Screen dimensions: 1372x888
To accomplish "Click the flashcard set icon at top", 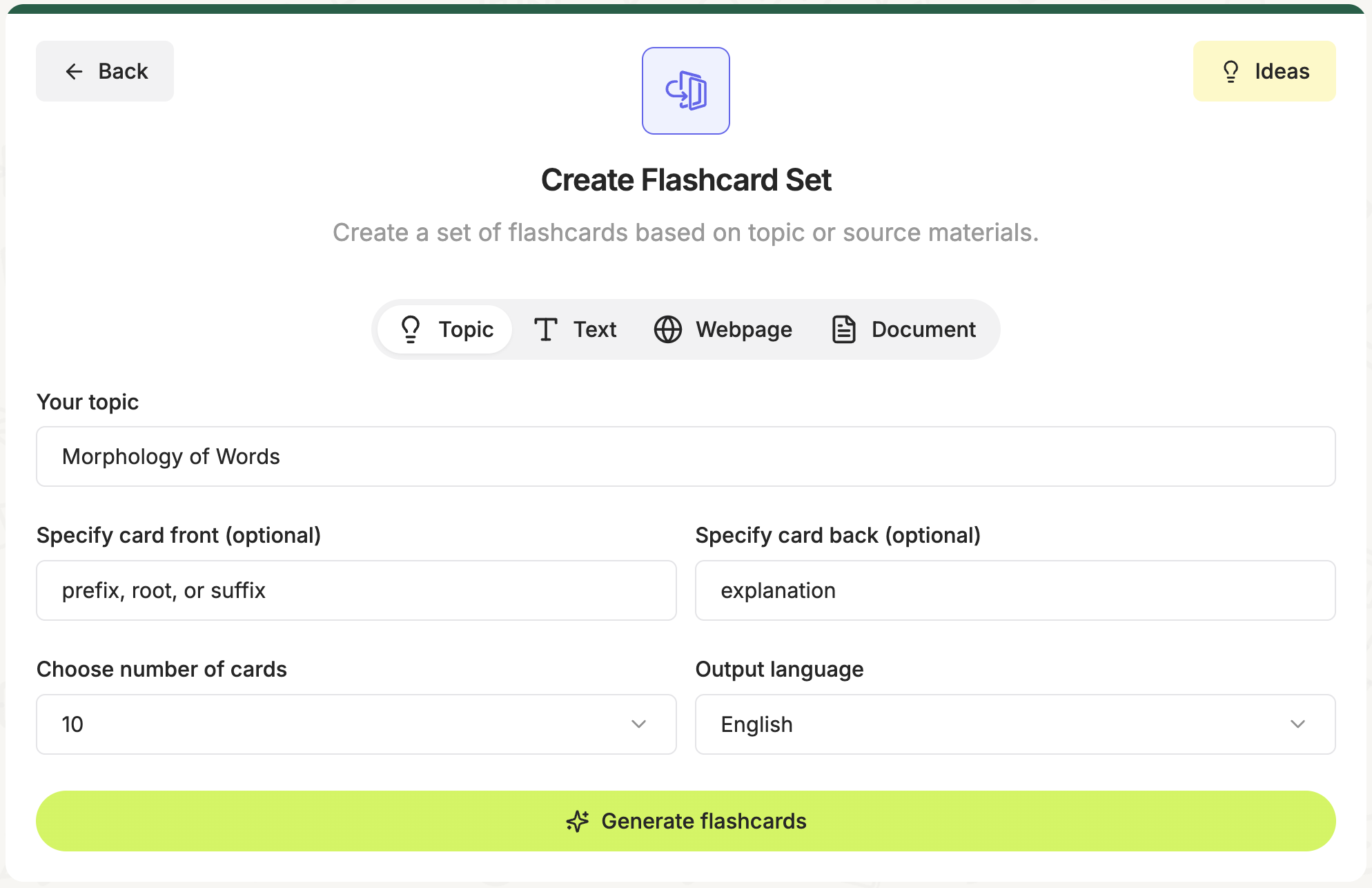I will (x=685, y=90).
